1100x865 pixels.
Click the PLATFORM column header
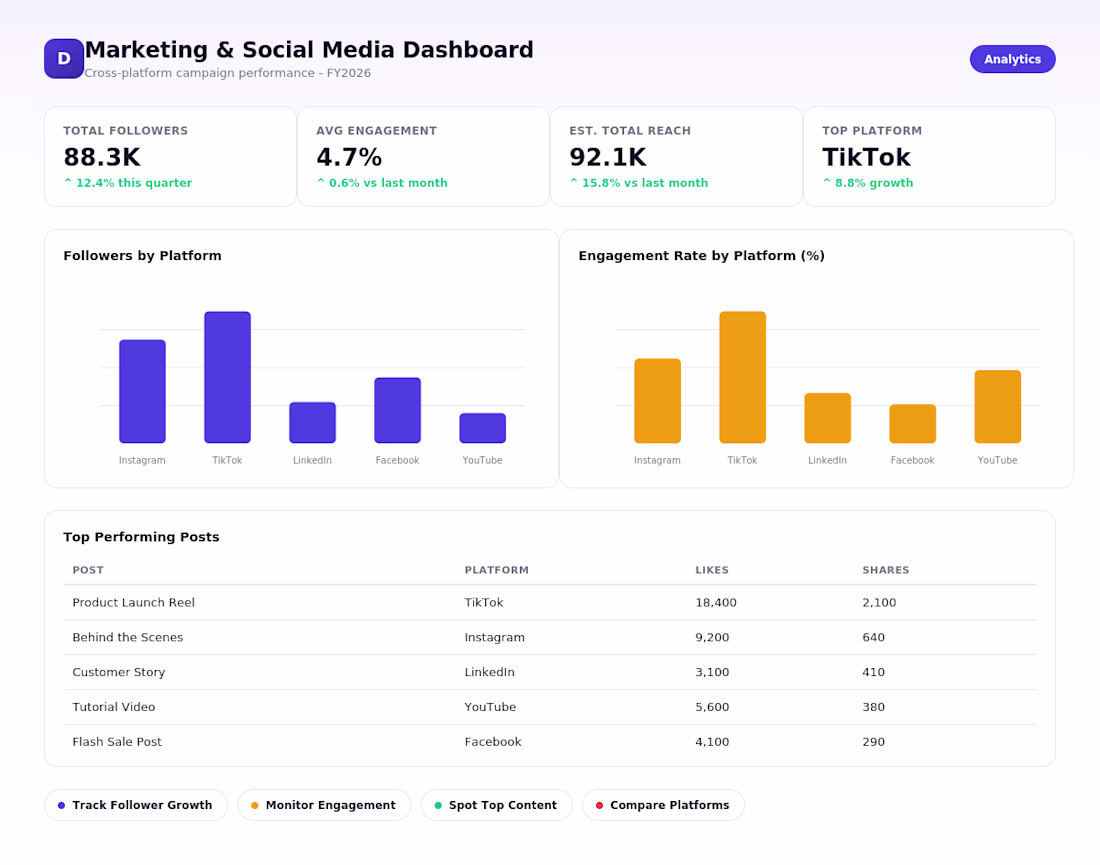(497, 570)
